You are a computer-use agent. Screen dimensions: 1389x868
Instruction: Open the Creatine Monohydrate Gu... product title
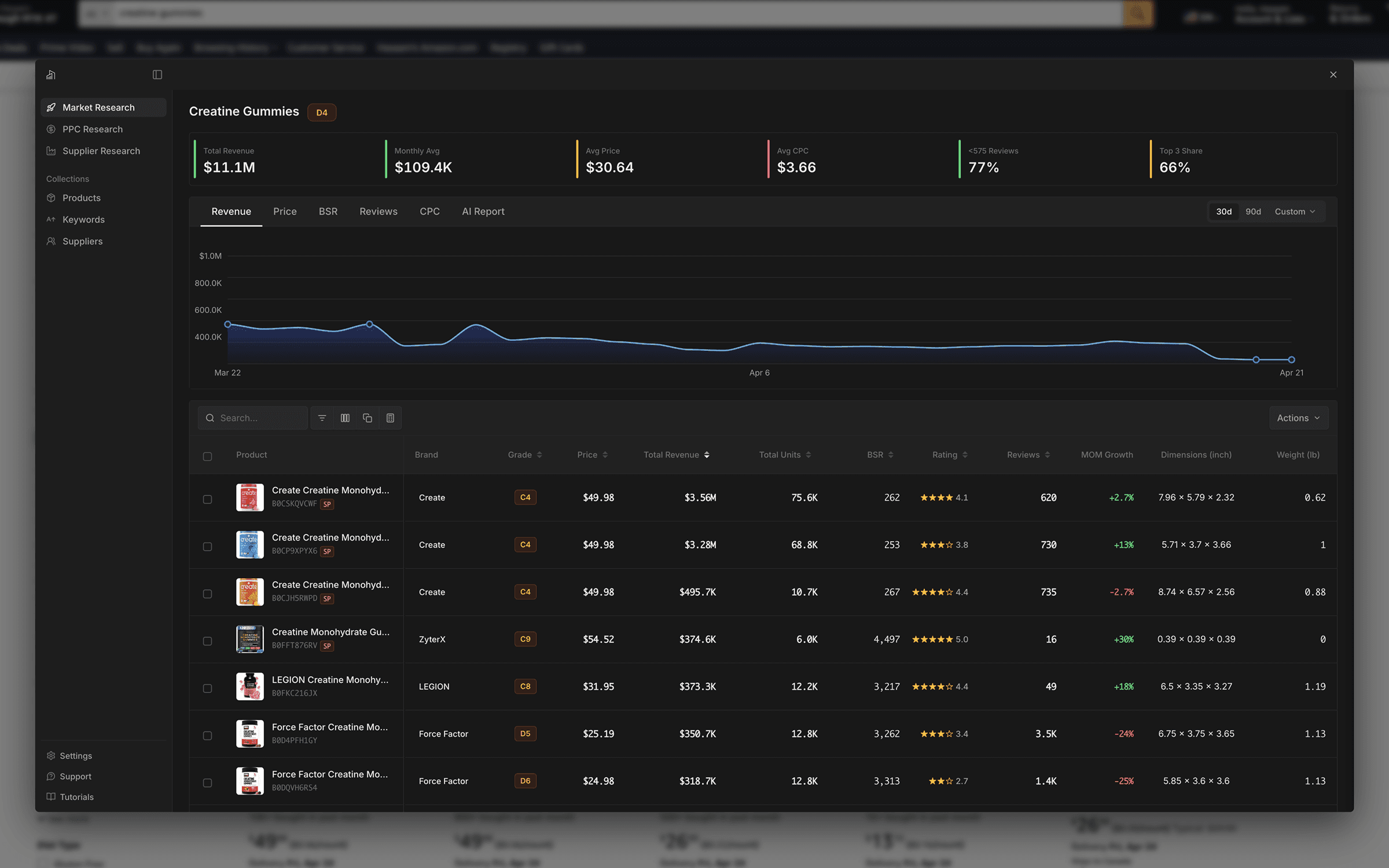click(330, 632)
